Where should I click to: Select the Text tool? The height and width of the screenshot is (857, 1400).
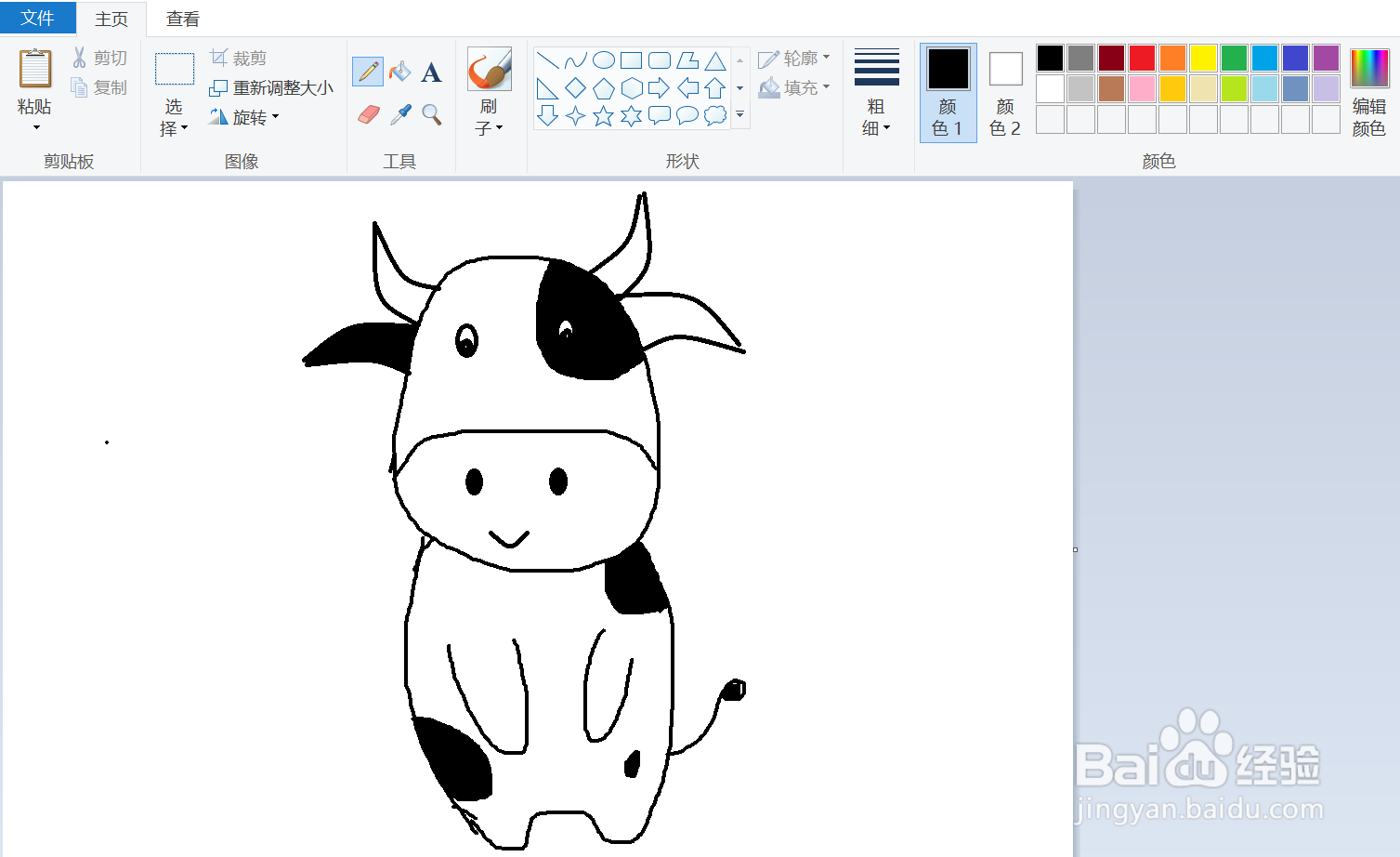430,71
